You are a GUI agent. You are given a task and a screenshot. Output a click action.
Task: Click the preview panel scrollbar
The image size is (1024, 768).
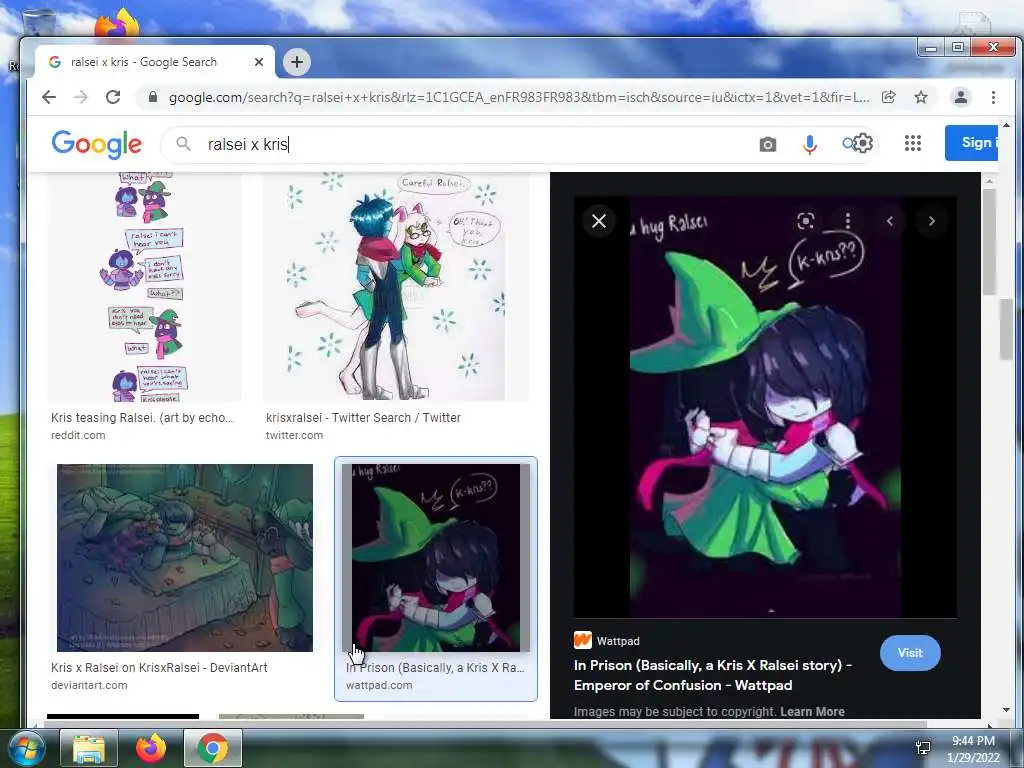(989, 242)
